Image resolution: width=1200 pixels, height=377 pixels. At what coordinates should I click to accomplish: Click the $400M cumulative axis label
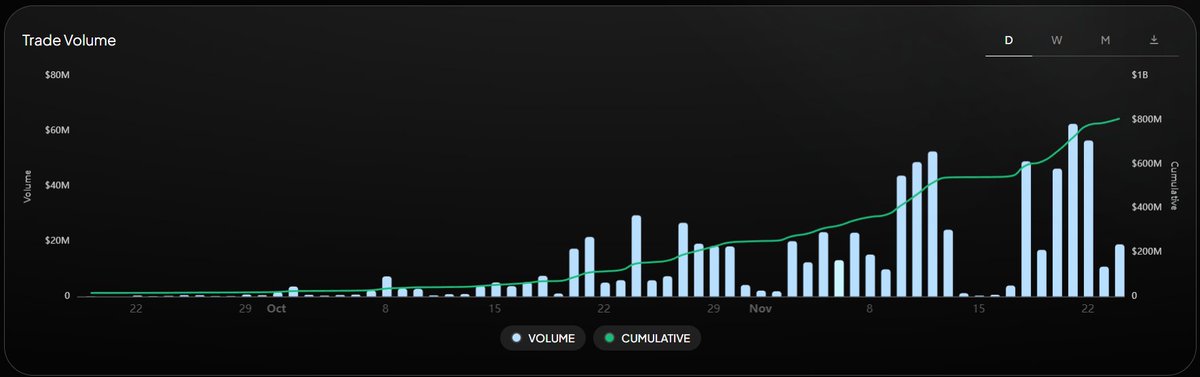(1146, 208)
